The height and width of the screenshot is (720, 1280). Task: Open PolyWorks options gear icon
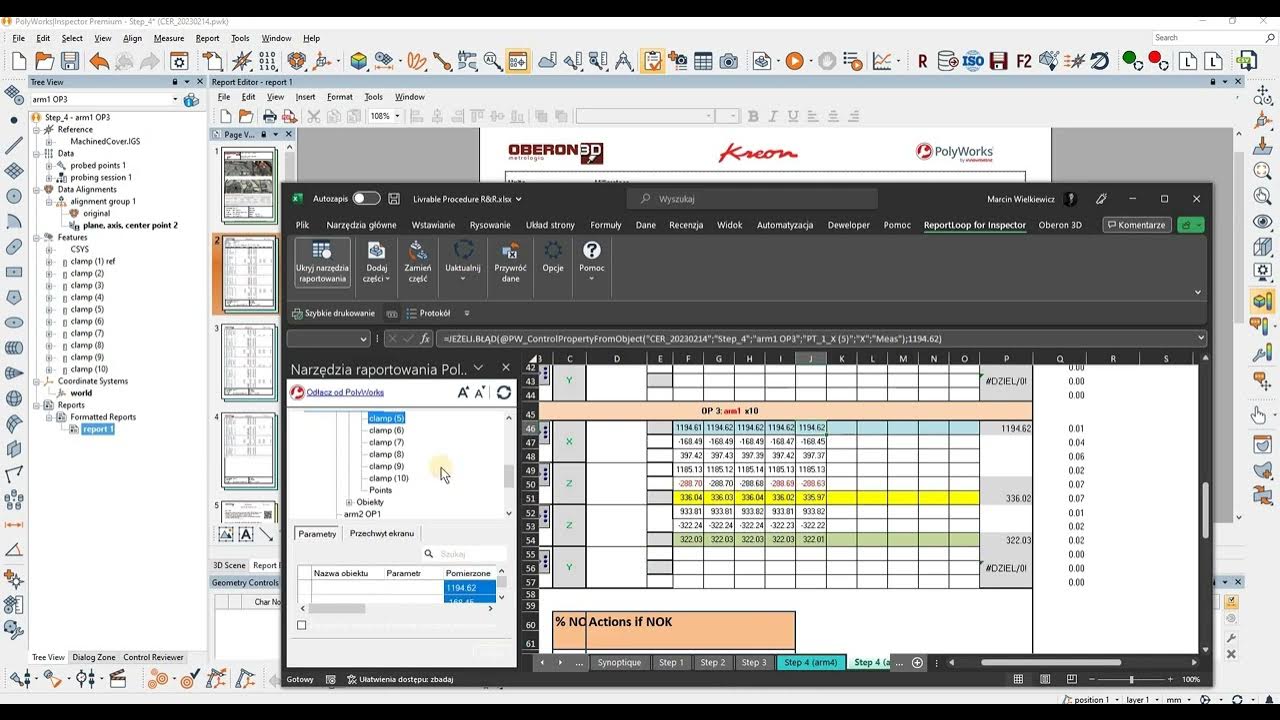(x=179, y=61)
